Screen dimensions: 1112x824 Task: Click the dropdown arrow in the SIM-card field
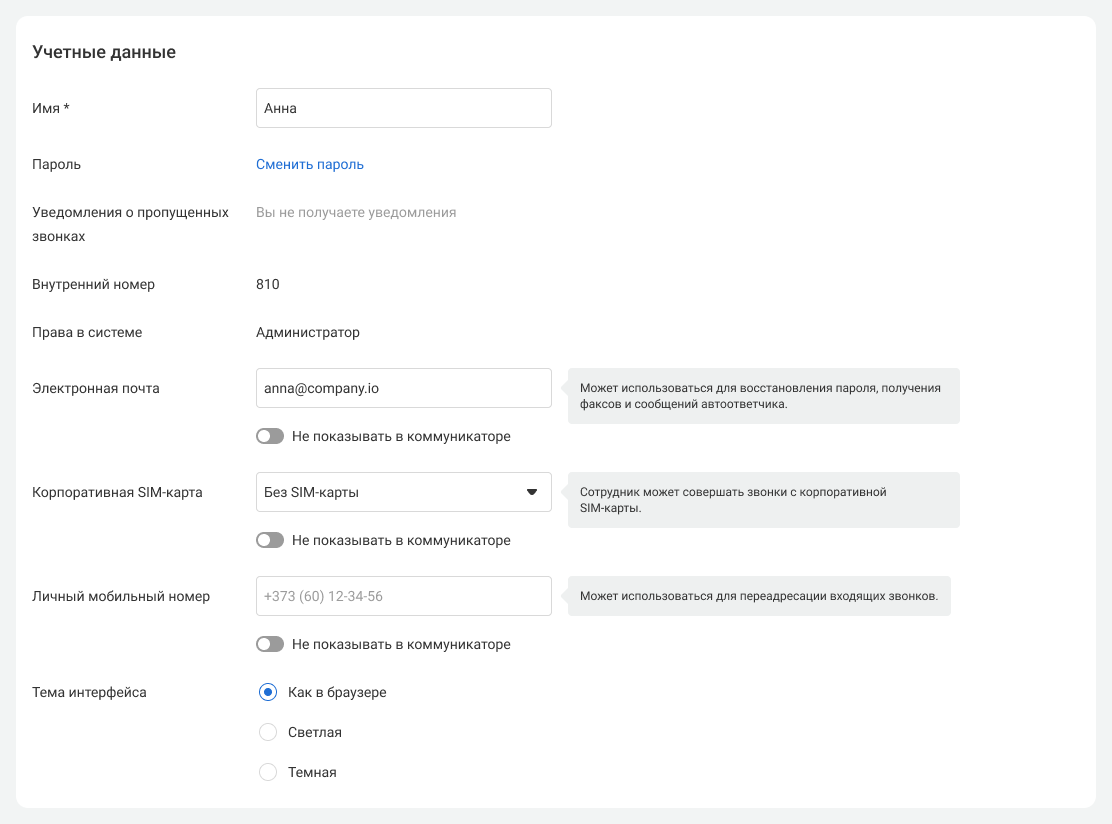tap(532, 492)
